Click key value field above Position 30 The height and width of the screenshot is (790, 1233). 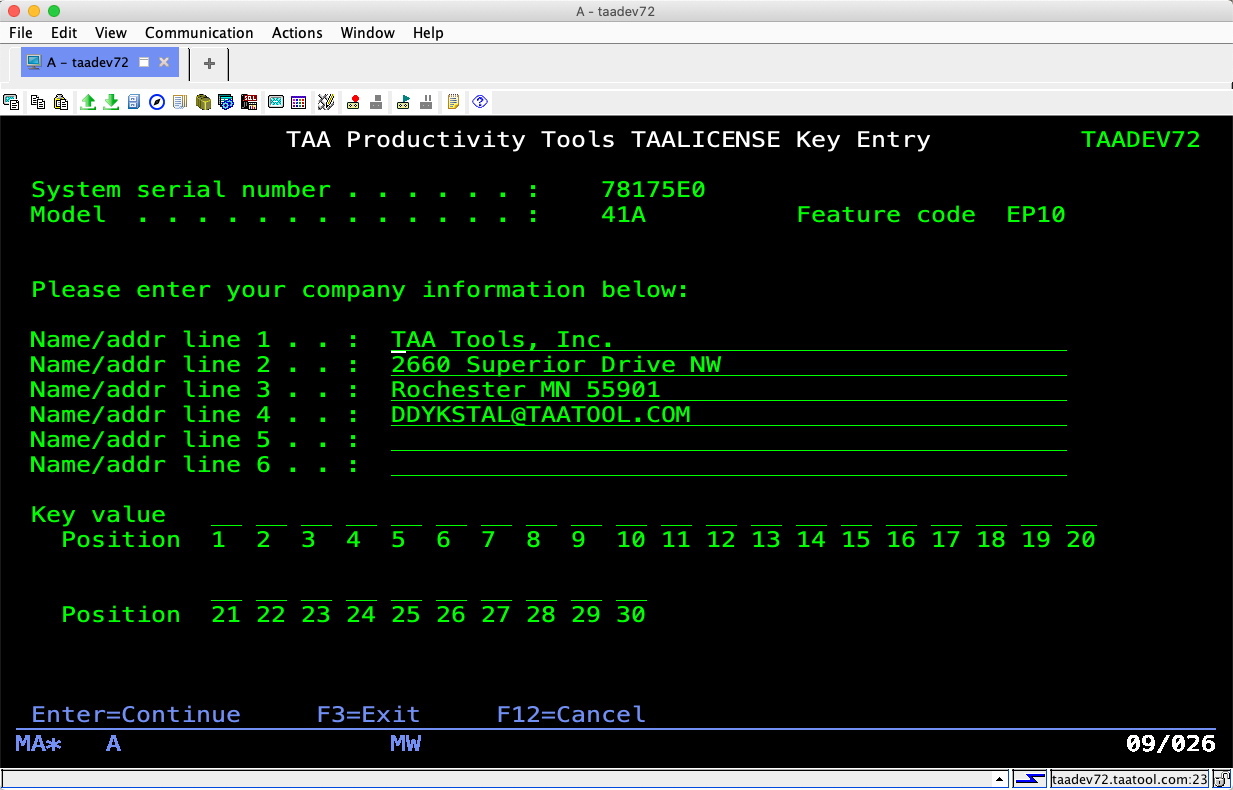631,590
